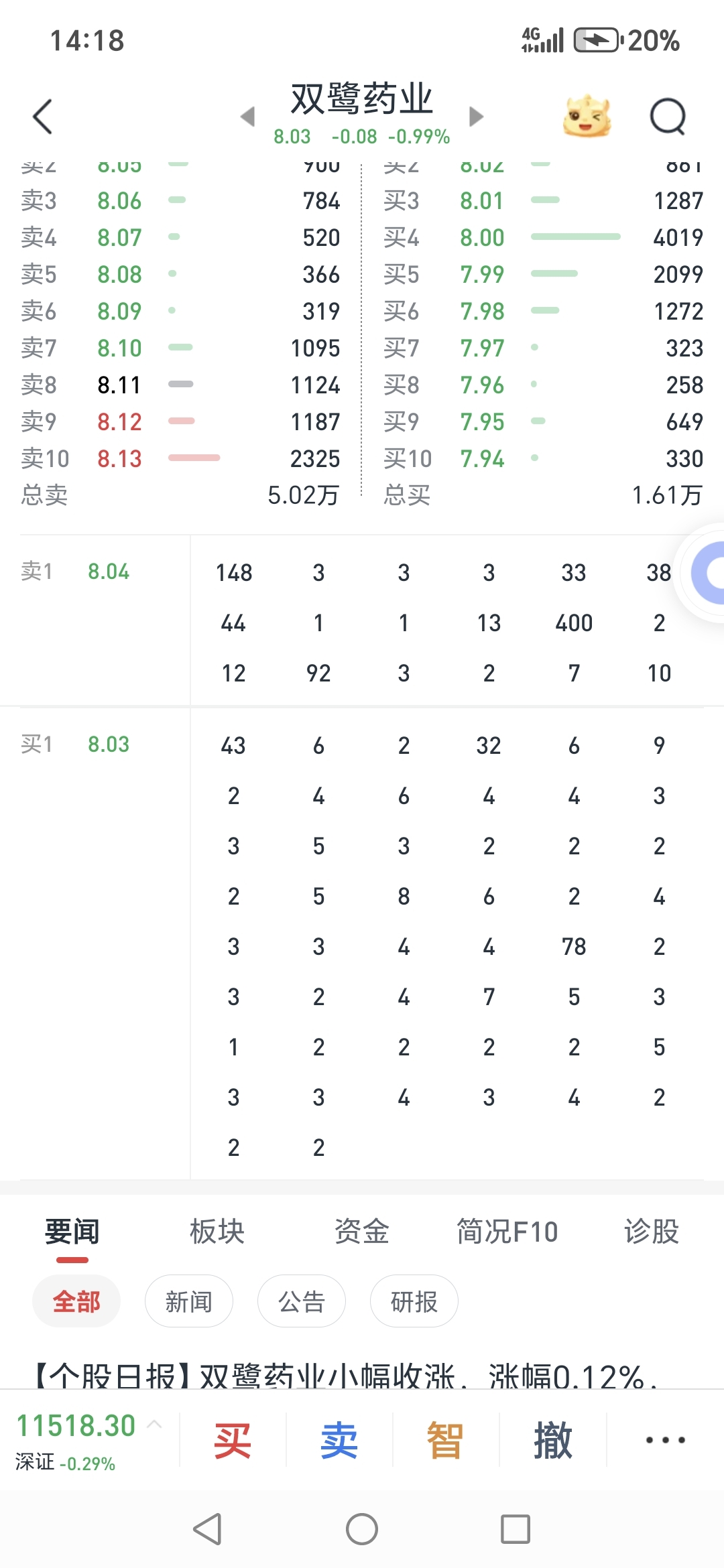The height and width of the screenshot is (1568, 724).
Task: Tap the back arrow icon
Action: coord(43,117)
